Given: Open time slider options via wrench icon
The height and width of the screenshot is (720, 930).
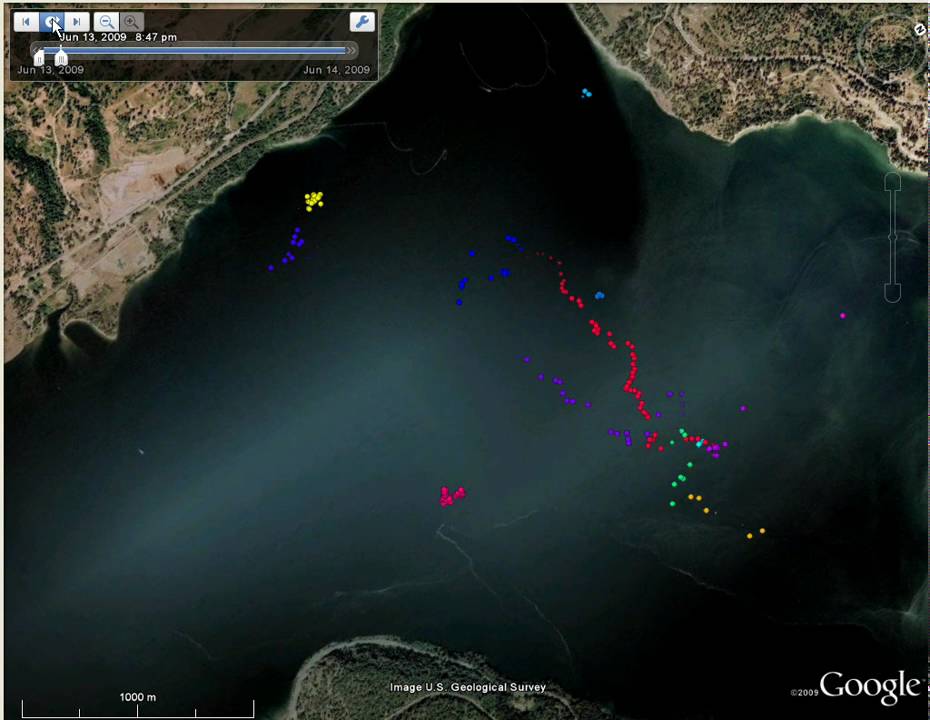Looking at the screenshot, I should (362, 22).
